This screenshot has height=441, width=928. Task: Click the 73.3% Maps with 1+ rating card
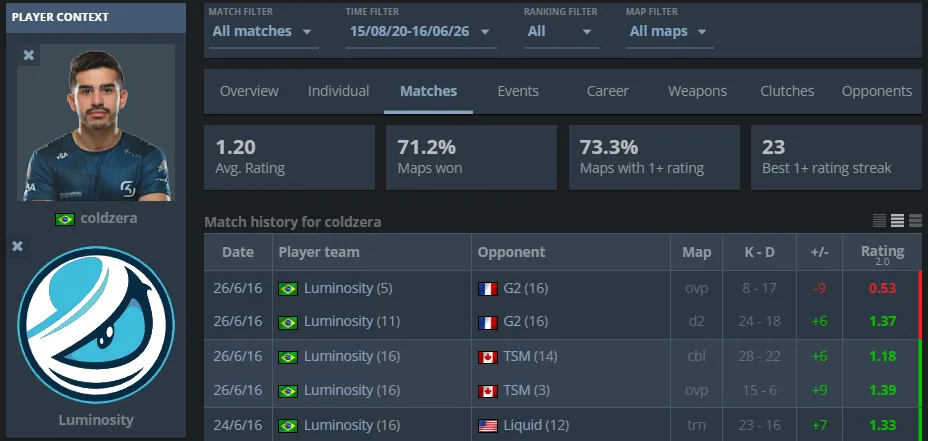point(654,157)
